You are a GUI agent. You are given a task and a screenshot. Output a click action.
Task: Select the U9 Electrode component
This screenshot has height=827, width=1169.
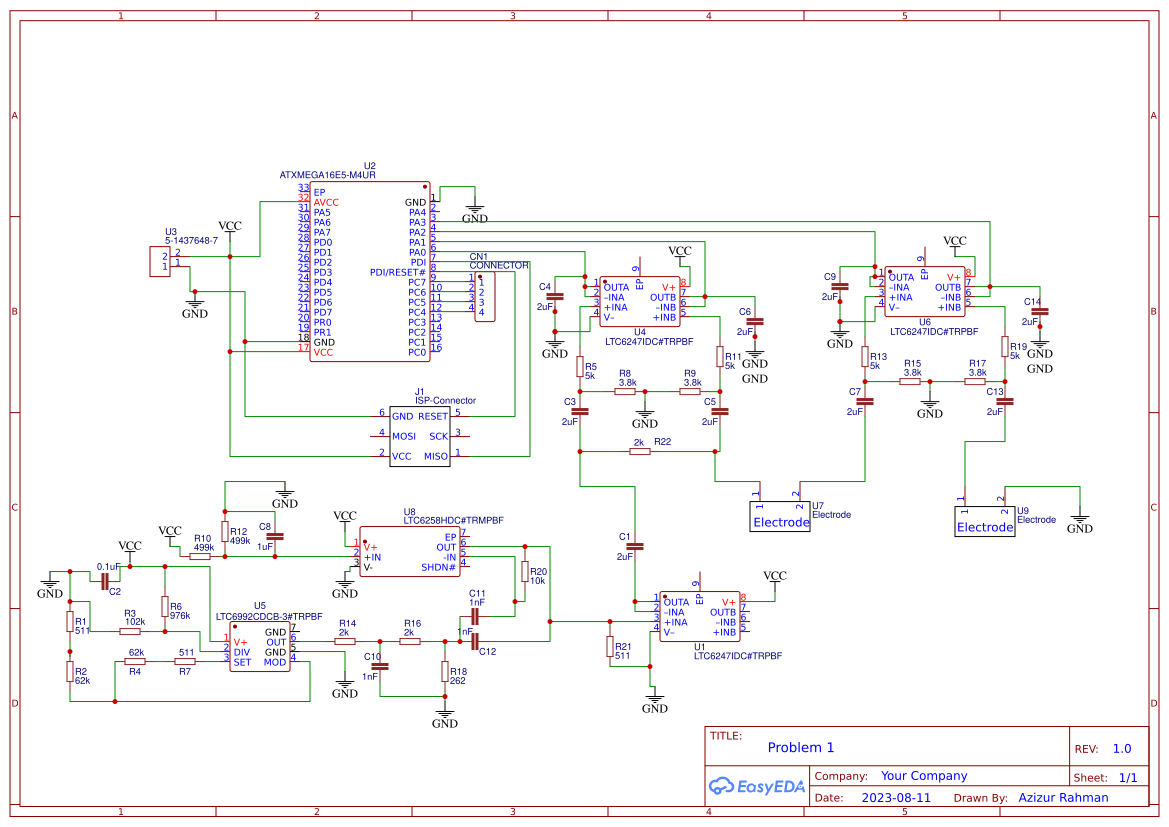pyautogui.click(x=985, y=522)
